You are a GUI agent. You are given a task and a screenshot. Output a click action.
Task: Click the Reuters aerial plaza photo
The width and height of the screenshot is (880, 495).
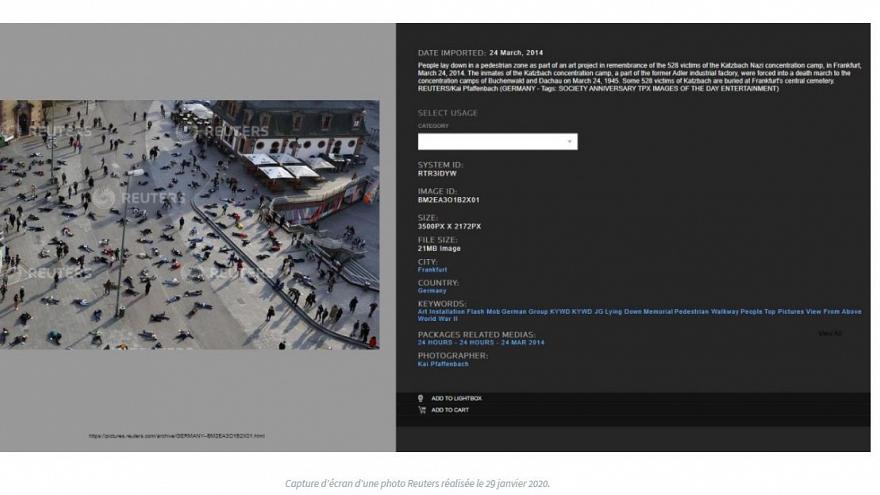[x=190, y=224]
